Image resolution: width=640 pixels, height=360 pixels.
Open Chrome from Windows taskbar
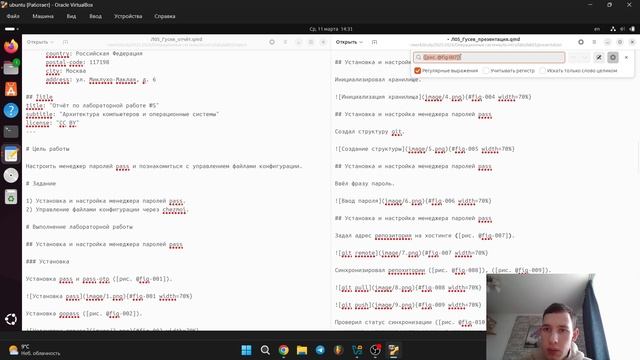coord(283,350)
